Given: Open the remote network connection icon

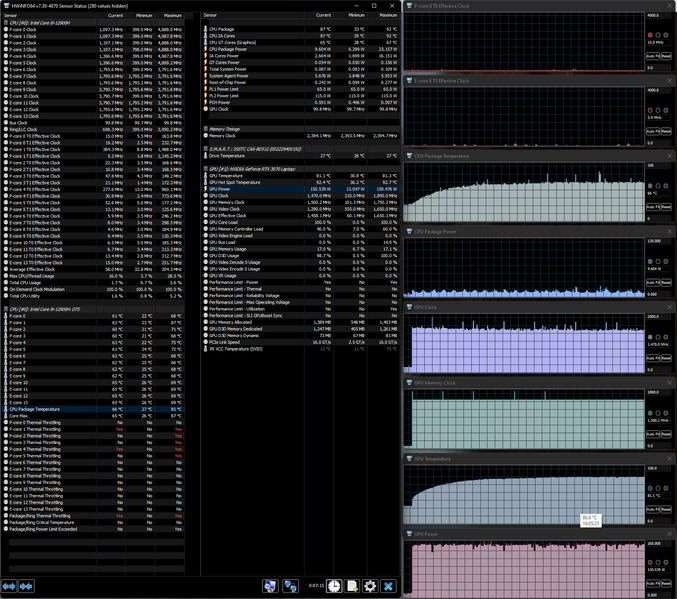Looking at the screenshot, I should pos(290,586).
